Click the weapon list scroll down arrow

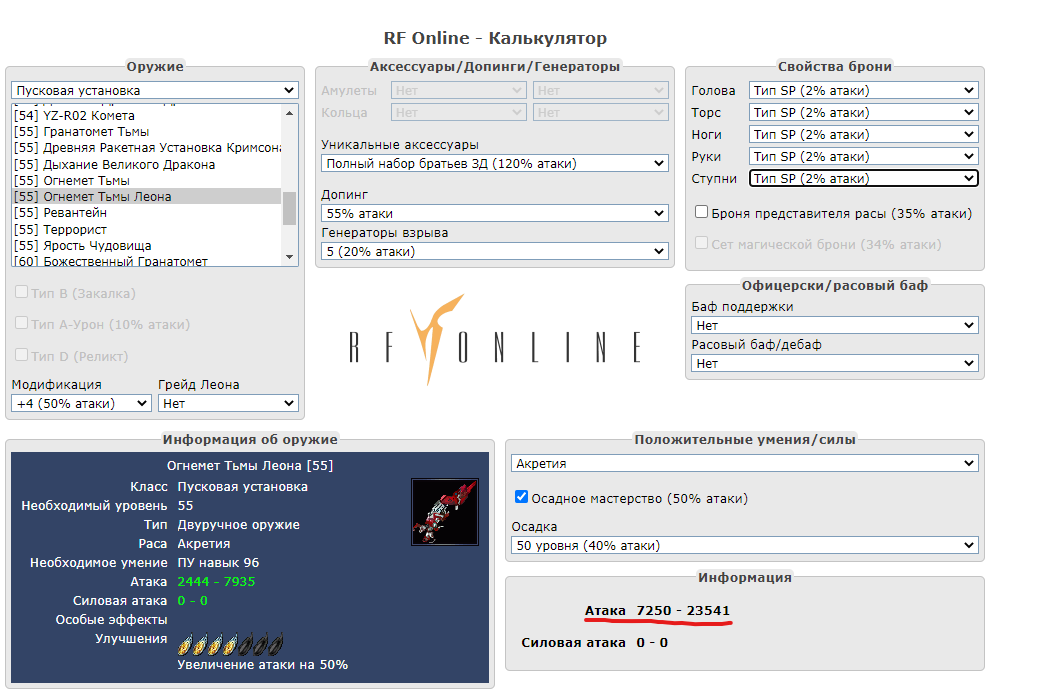tap(290, 257)
